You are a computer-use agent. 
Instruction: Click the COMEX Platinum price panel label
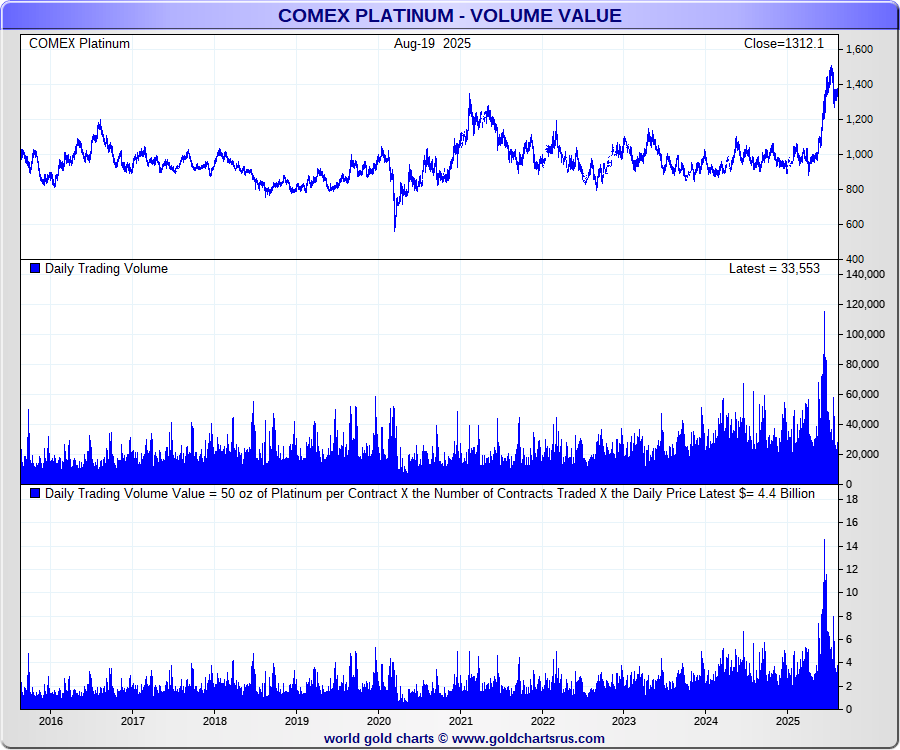(79, 44)
